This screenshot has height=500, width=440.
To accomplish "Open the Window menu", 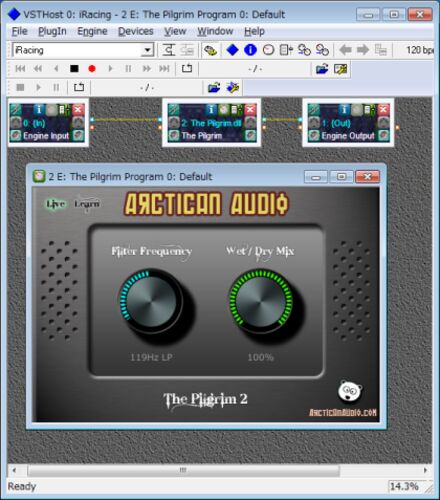I will 215,31.
